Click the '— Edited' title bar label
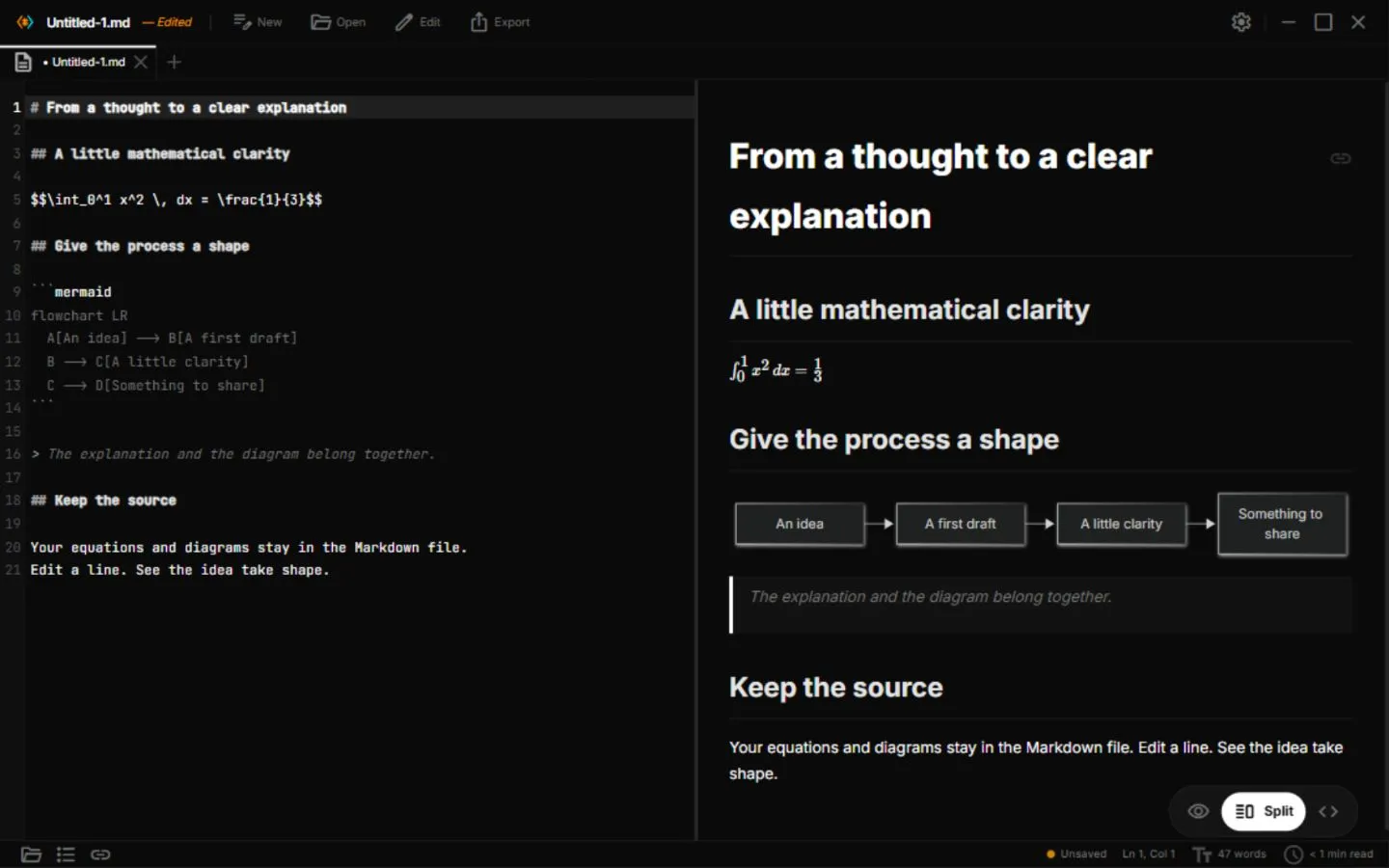This screenshot has height=868, width=1389. tap(167, 22)
